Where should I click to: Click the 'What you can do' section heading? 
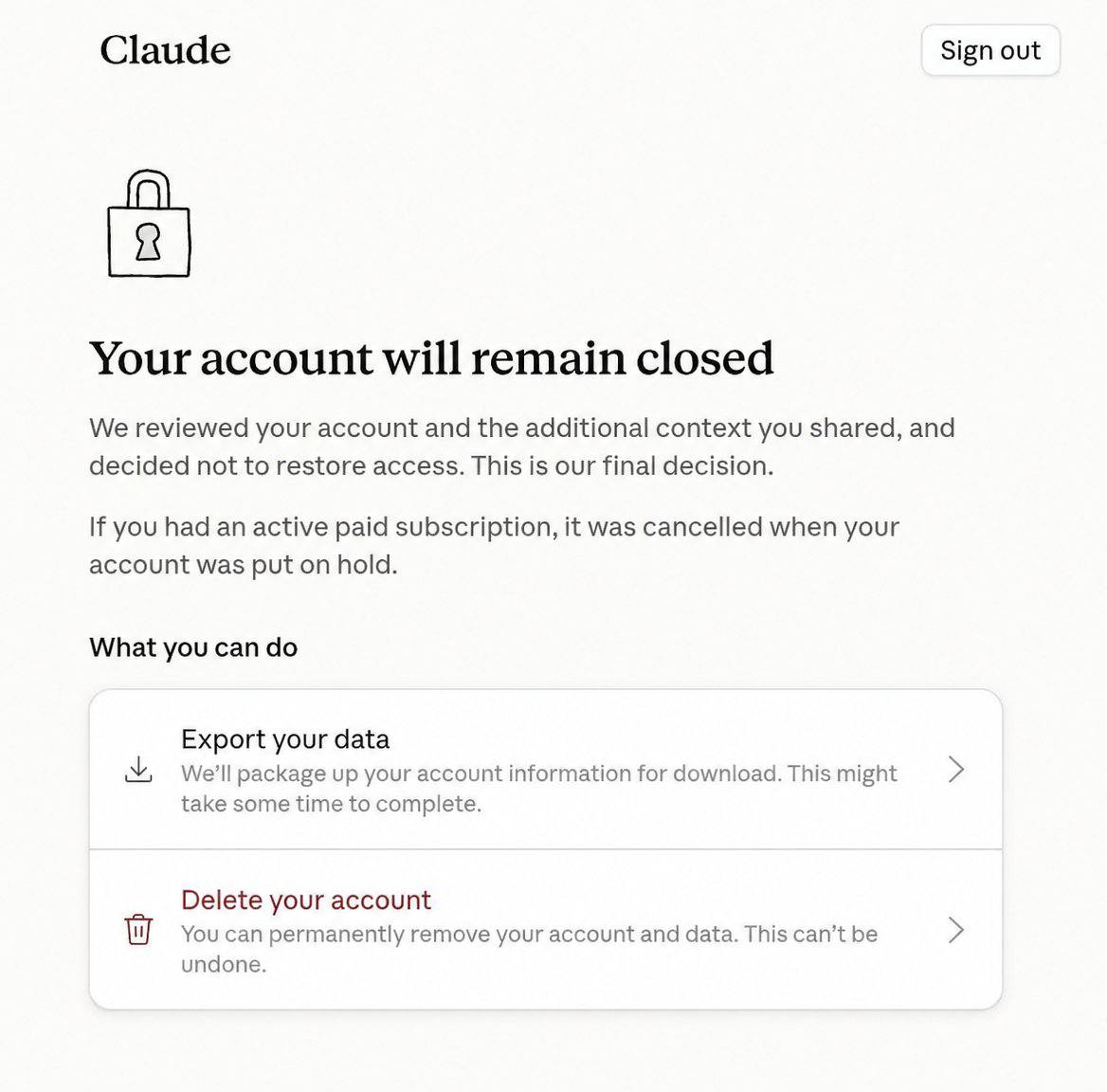point(193,647)
